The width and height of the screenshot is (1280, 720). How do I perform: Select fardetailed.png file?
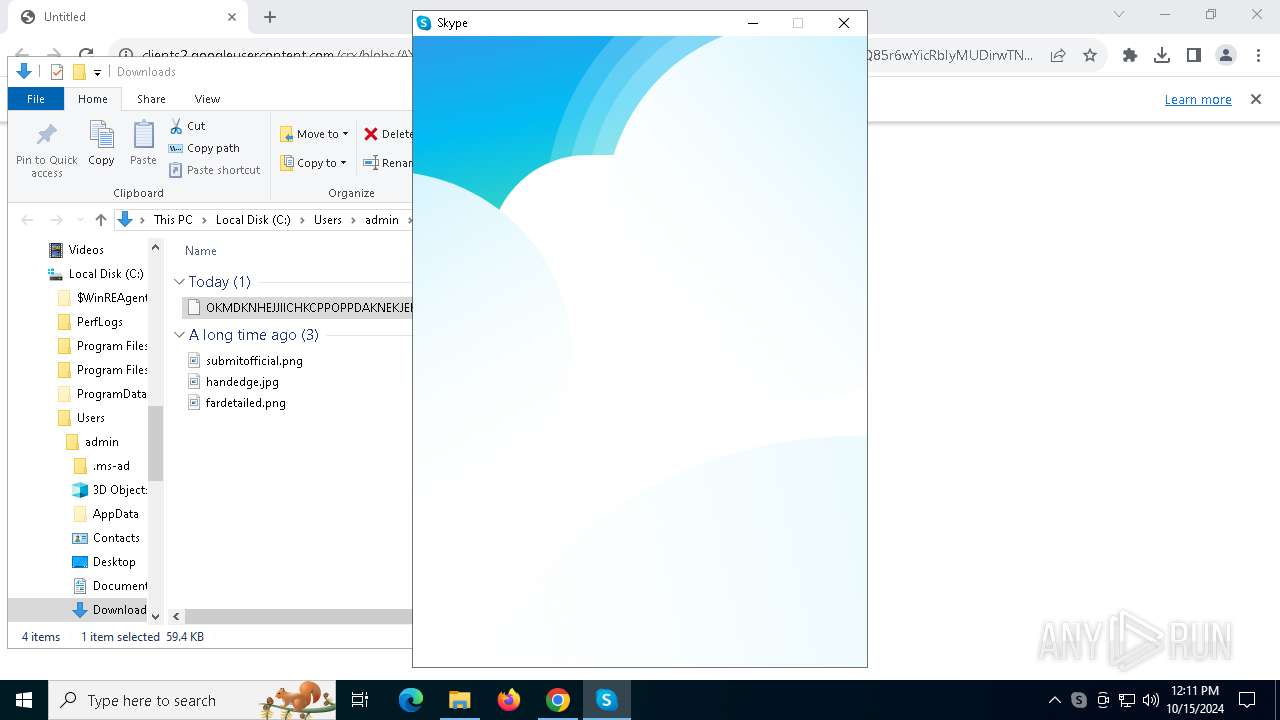point(246,403)
